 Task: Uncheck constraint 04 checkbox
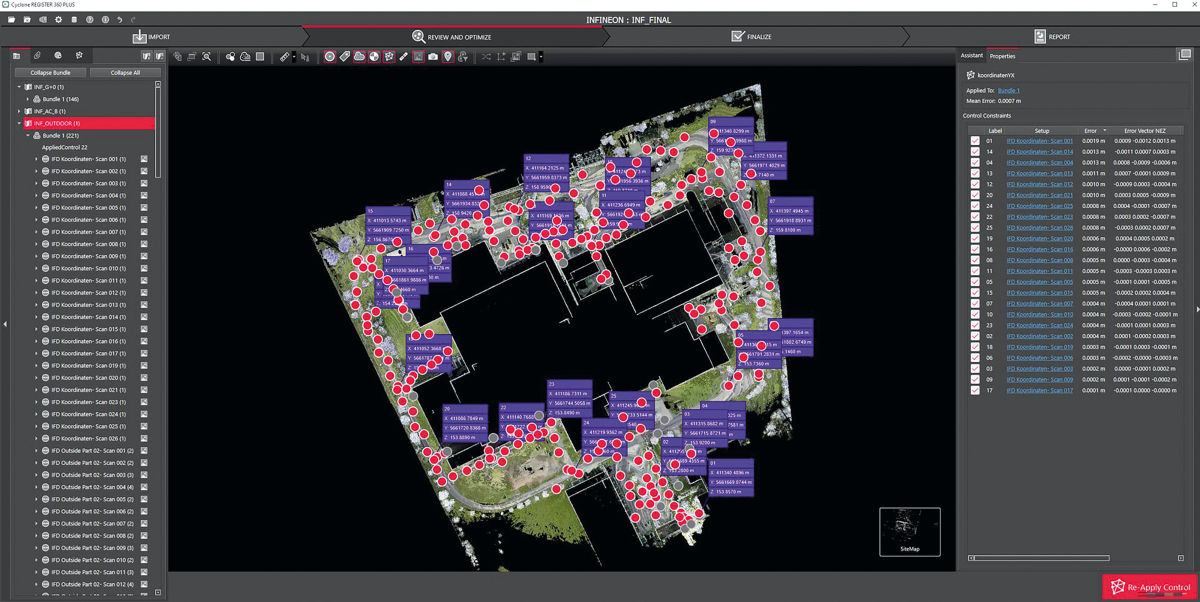click(x=975, y=163)
